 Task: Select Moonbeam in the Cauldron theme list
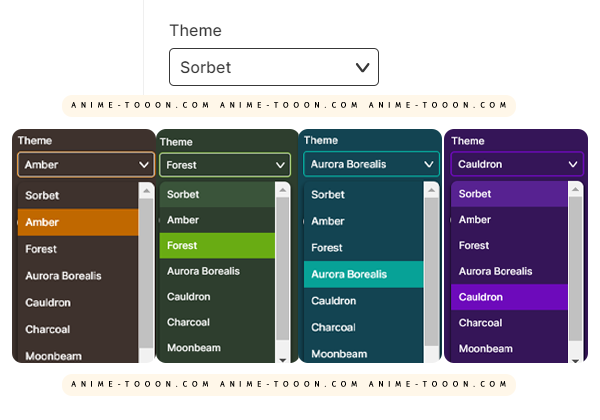click(509, 349)
